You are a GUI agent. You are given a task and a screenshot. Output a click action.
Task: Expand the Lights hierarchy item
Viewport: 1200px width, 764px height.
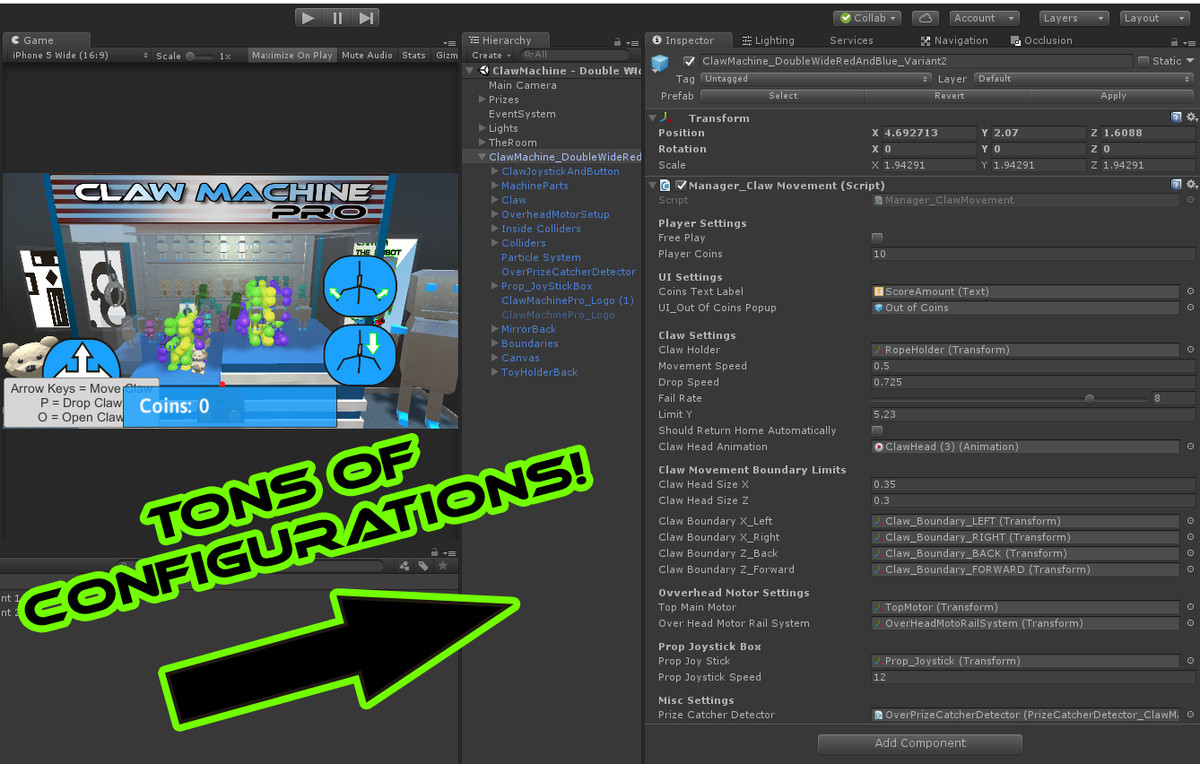coord(482,128)
